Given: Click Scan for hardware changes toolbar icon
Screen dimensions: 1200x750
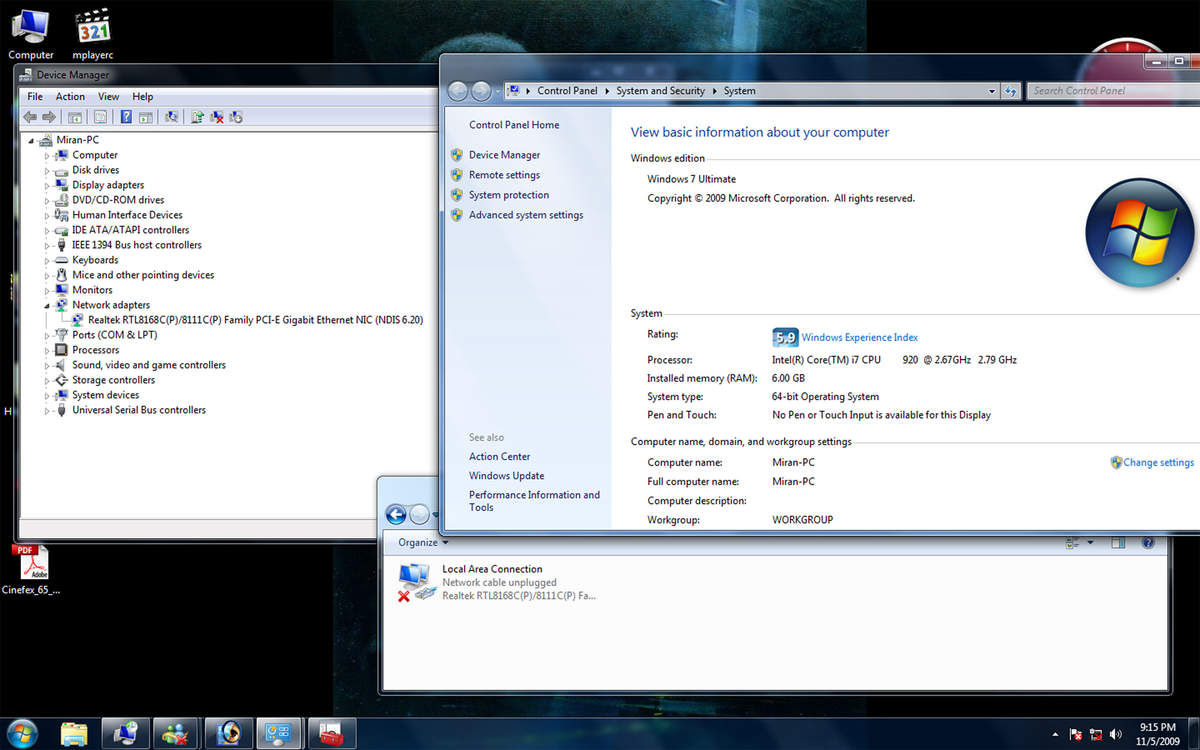Looking at the screenshot, I should tap(172, 117).
